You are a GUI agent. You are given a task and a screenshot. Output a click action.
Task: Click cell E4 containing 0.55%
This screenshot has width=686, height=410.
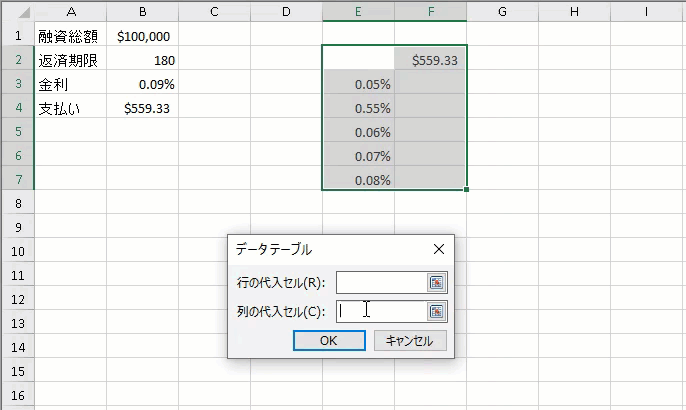[x=358, y=109]
